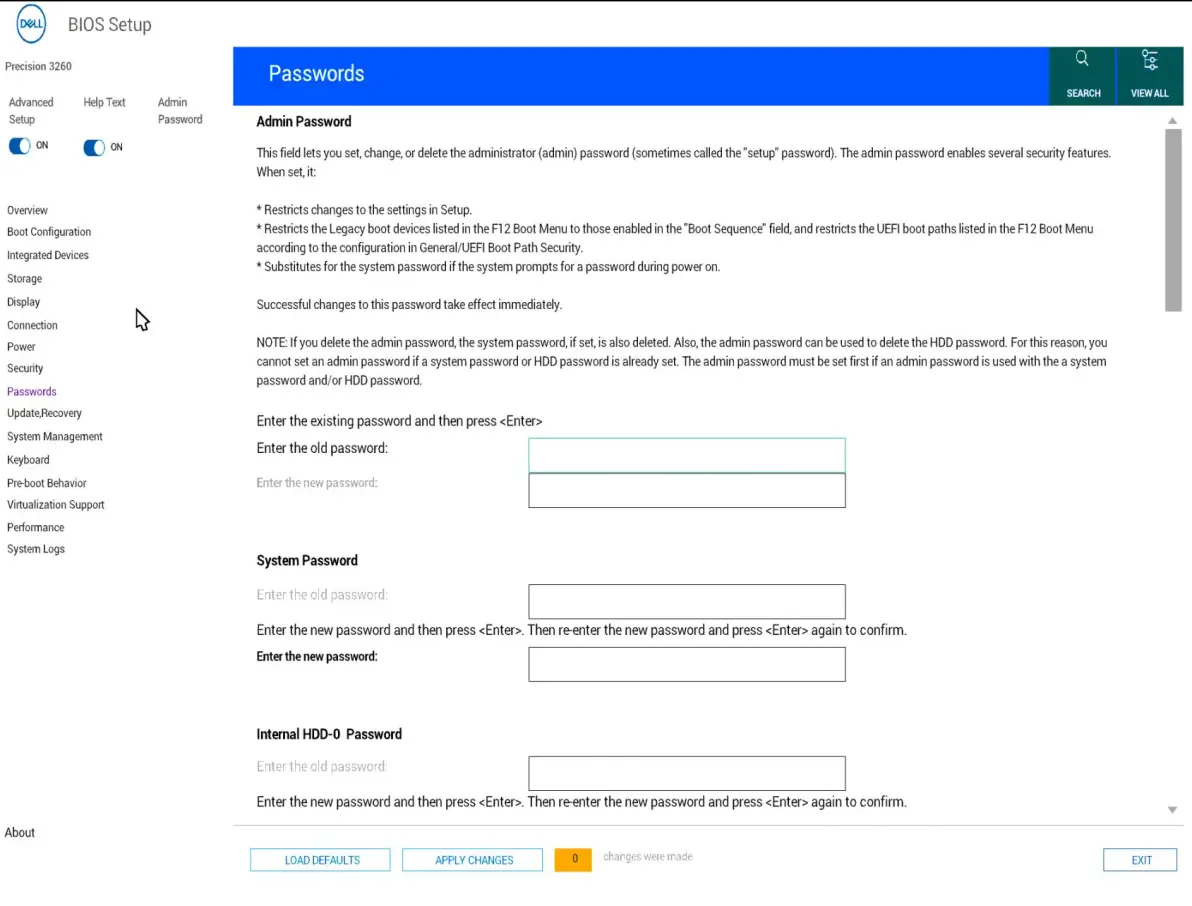The width and height of the screenshot is (1192, 906).
Task: Open the View All settings icon
Action: (x=1149, y=62)
